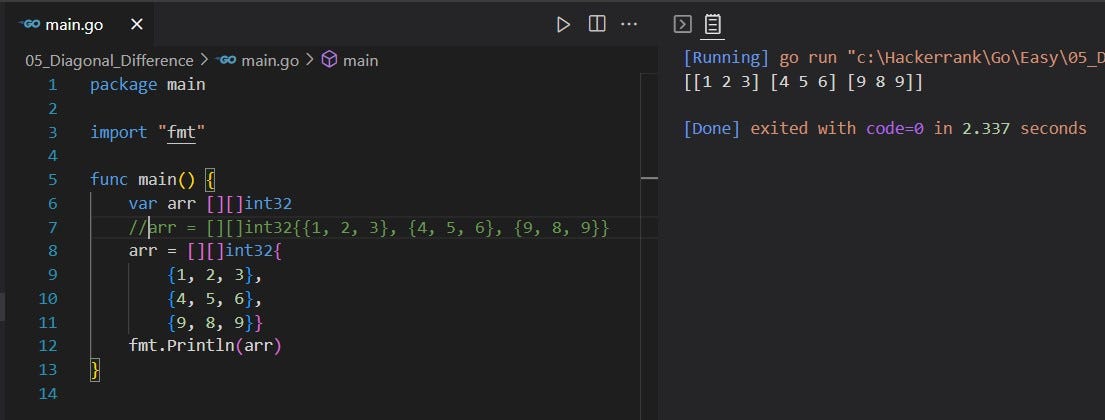Click the "{4, 5, 6}," row
The height and width of the screenshot is (420, 1105).
coord(214,299)
